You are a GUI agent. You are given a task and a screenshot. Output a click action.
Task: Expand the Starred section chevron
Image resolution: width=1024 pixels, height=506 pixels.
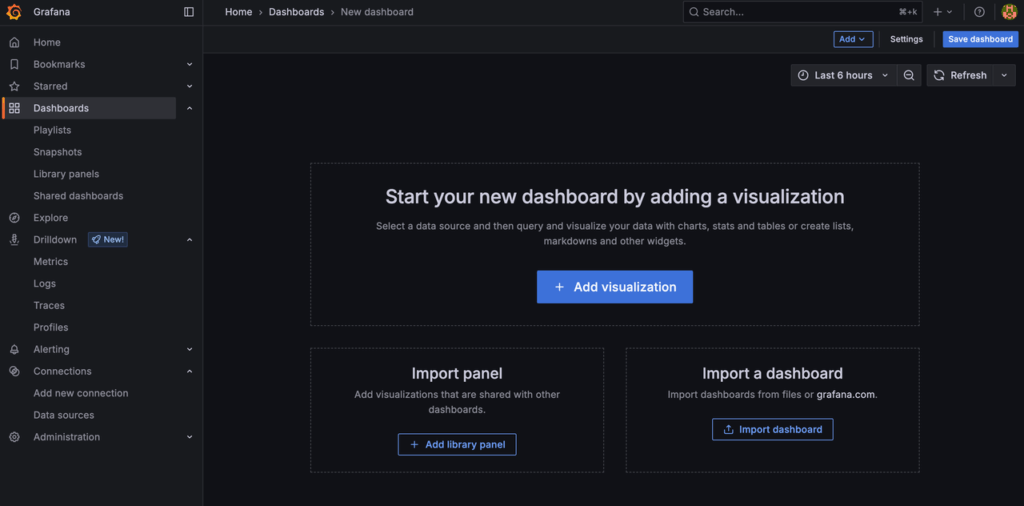click(x=189, y=86)
